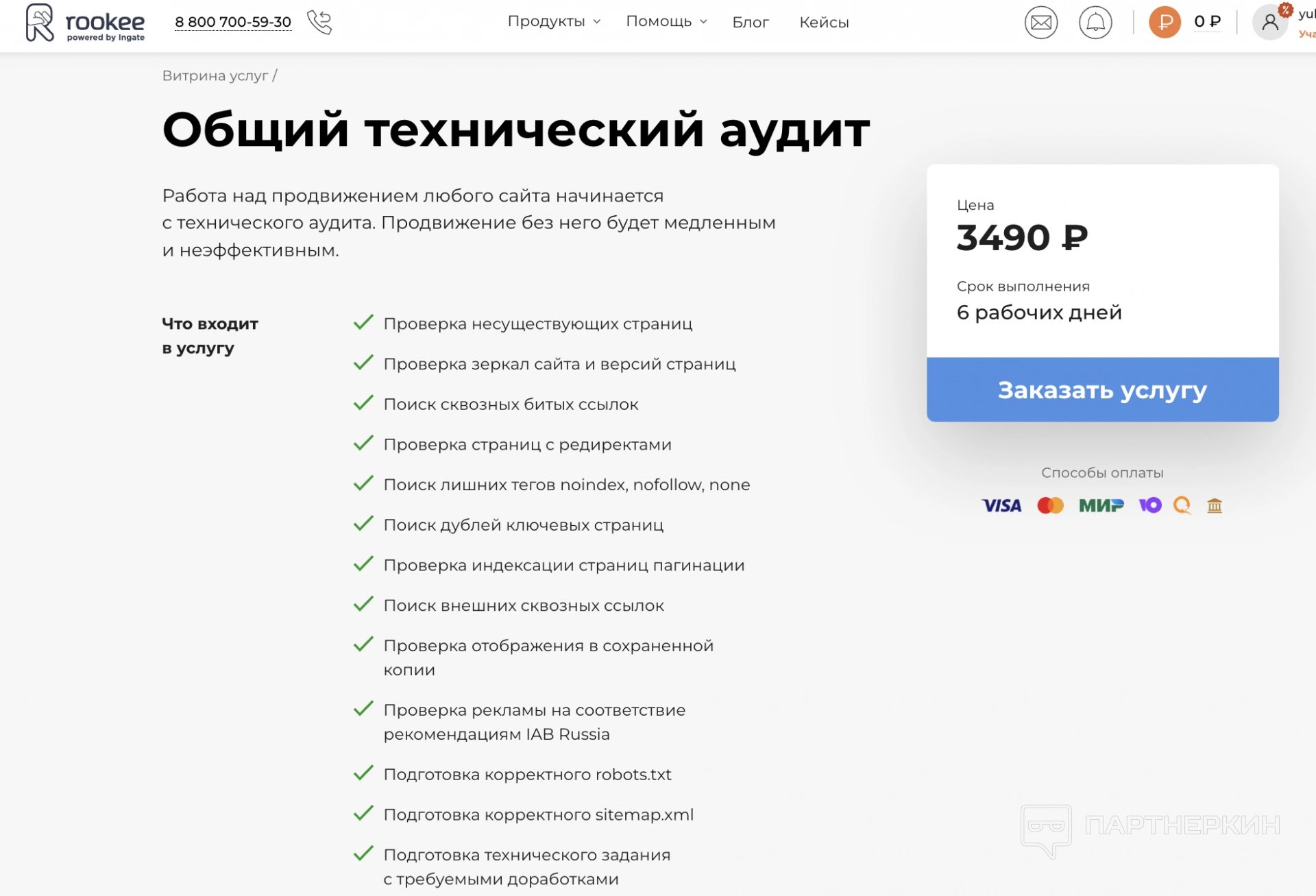Viewport: 1316px width, 896px height.
Task: Click the phone call icon
Action: pos(319,22)
